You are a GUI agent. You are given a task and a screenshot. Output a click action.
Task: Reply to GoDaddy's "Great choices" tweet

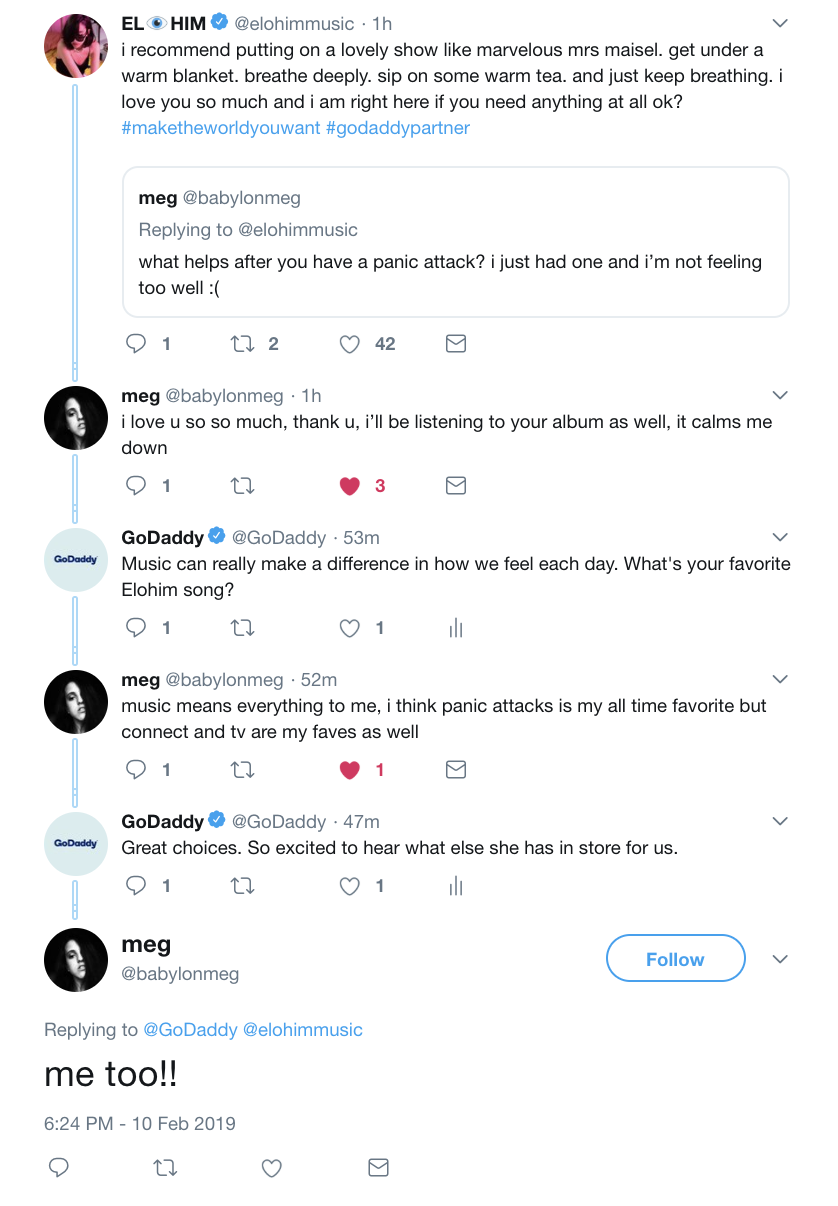[136, 886]
